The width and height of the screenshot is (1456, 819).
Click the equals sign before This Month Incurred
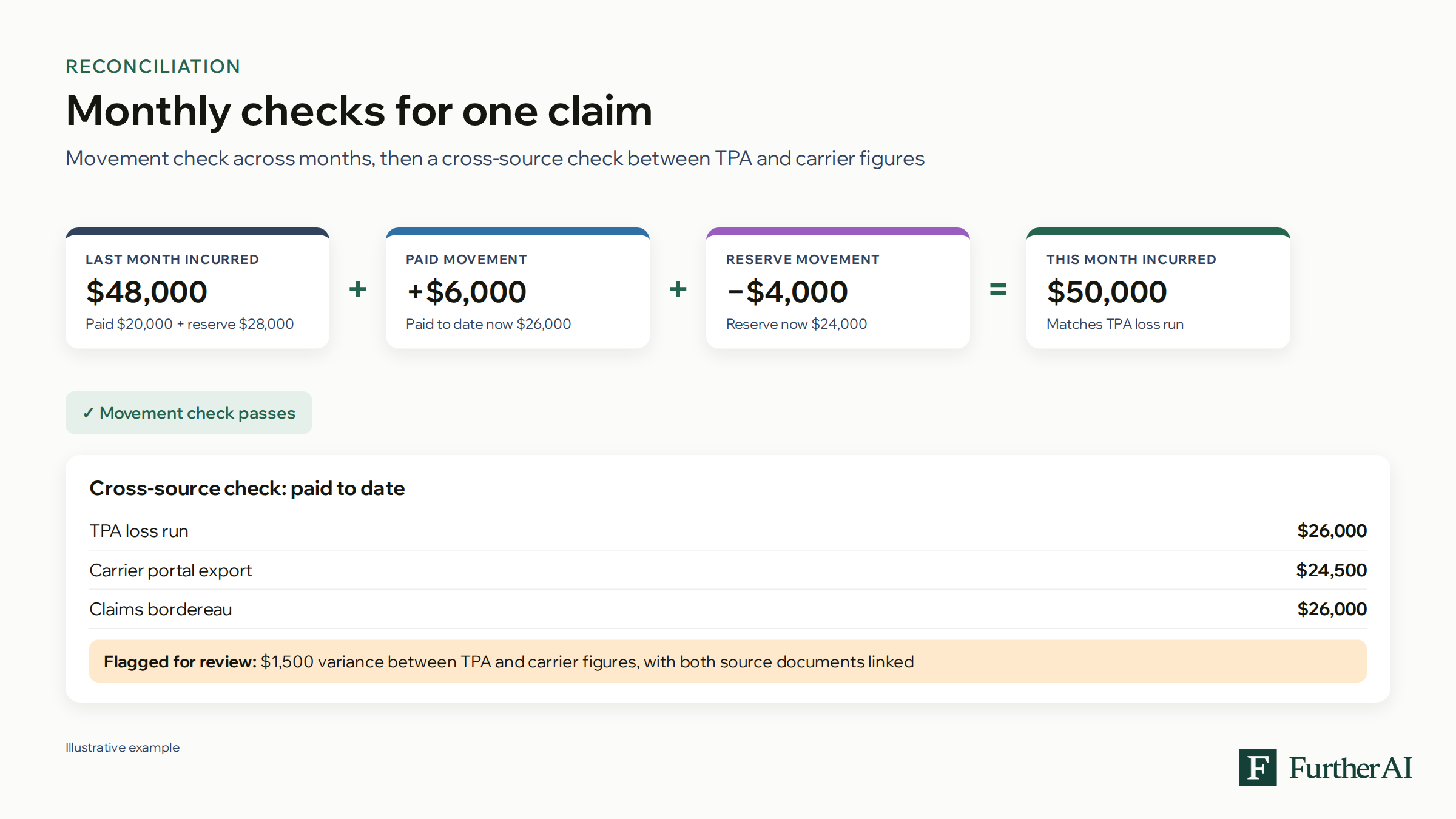tap(999, 289)
